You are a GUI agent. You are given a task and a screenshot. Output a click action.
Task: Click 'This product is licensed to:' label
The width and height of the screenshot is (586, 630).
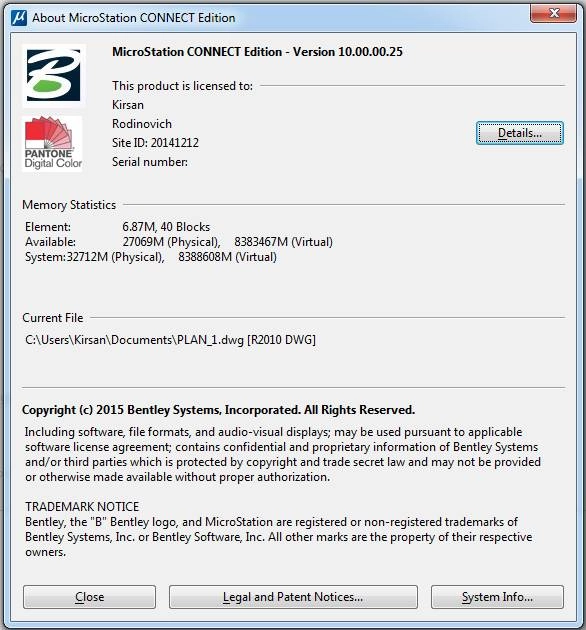click(182, 86)
